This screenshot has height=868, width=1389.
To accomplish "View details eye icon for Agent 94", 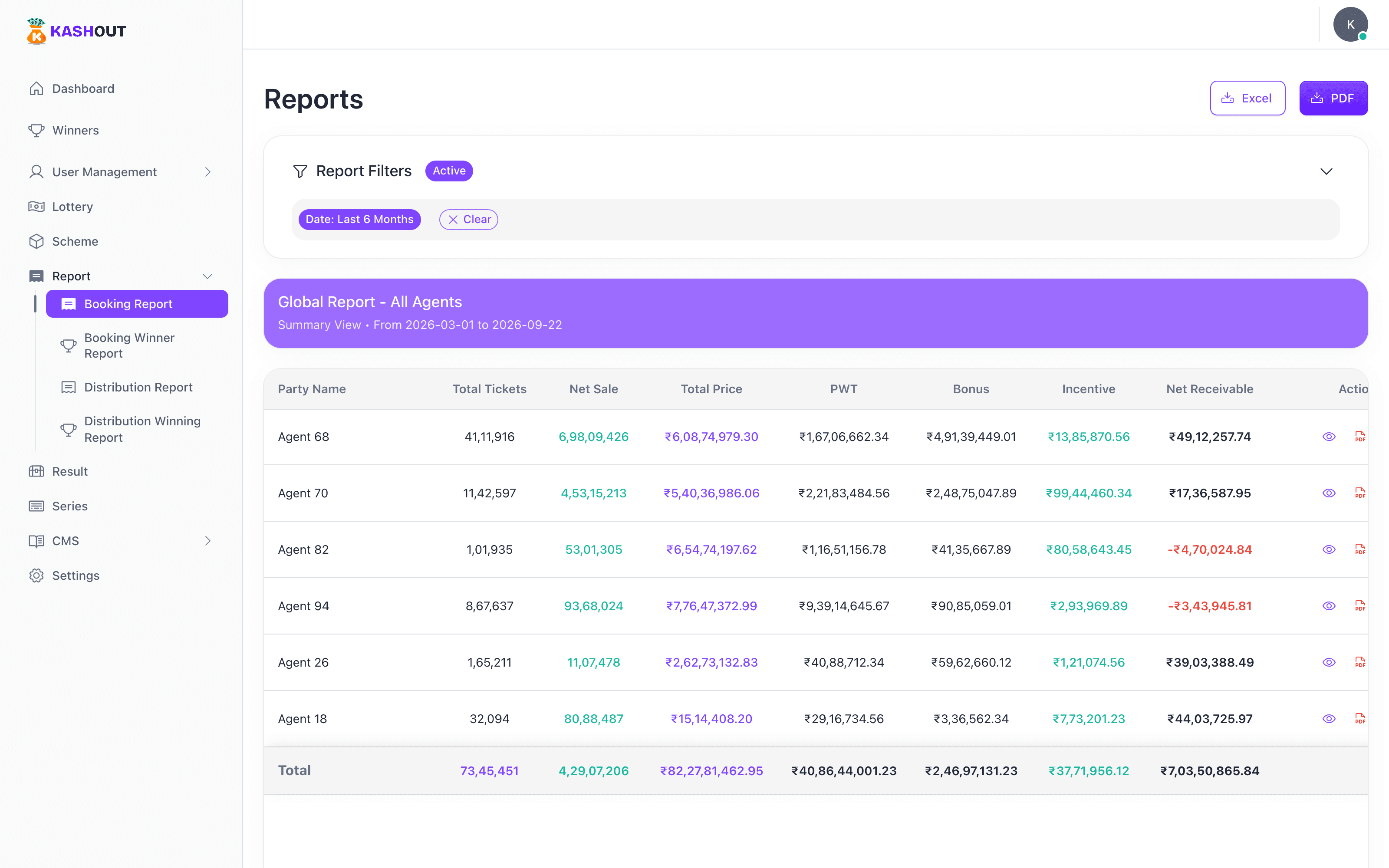I will pos(1329,606).
